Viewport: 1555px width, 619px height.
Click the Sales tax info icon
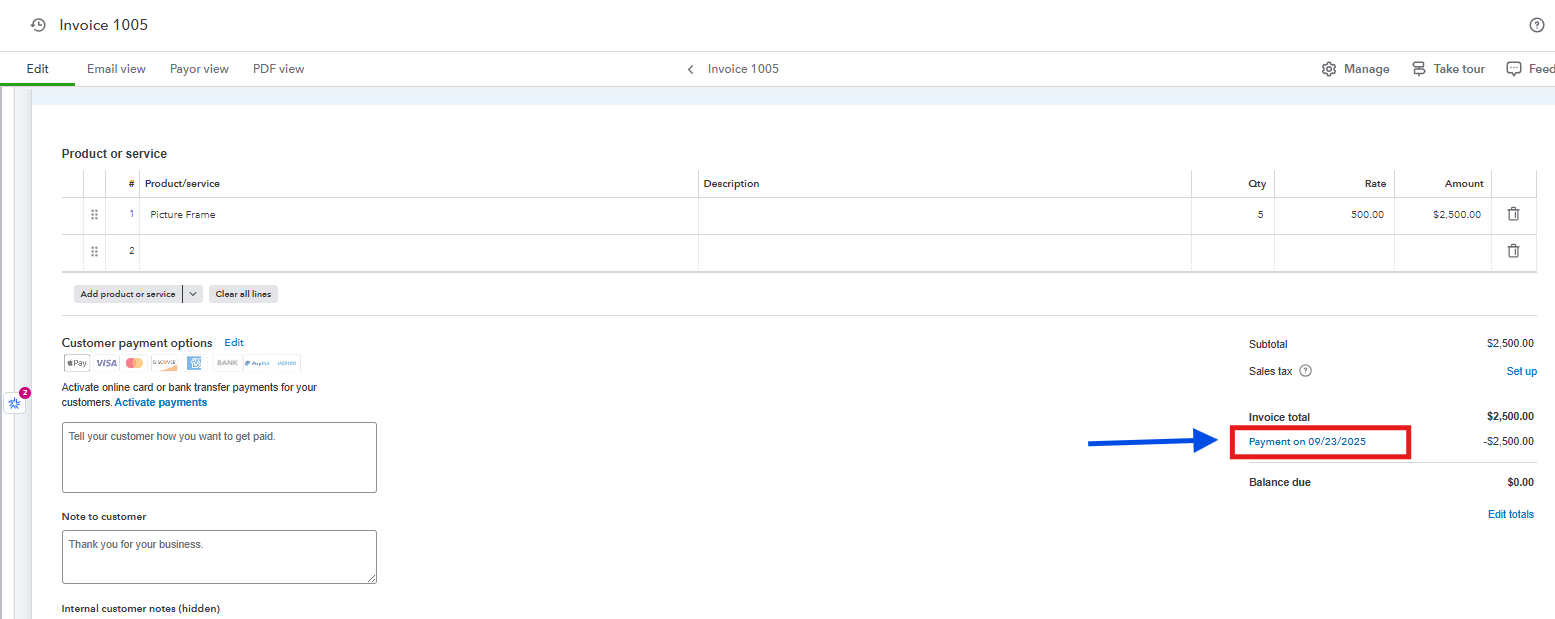click(1305, 371)
